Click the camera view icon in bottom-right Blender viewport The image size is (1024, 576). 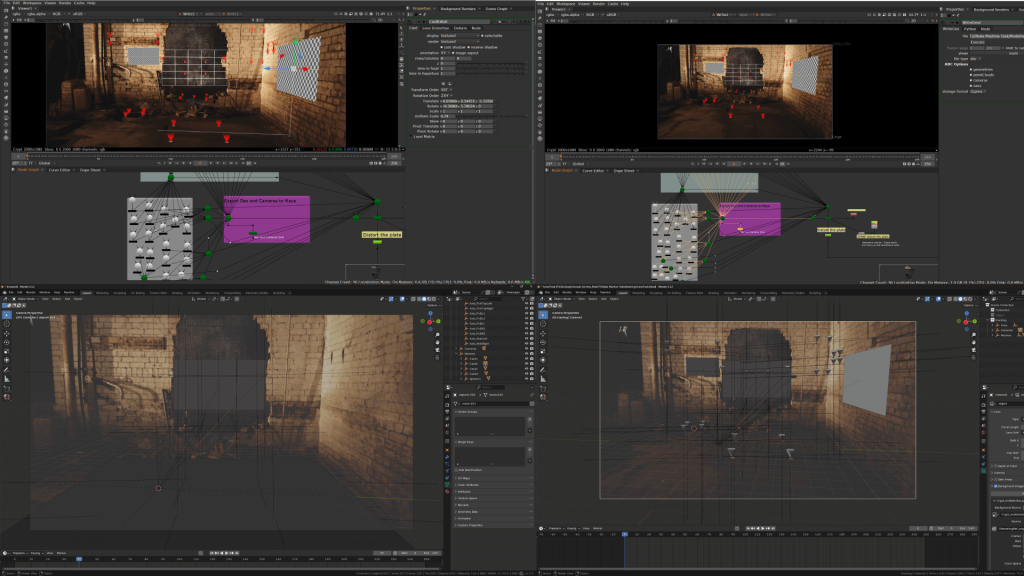[x=974, y=350]
